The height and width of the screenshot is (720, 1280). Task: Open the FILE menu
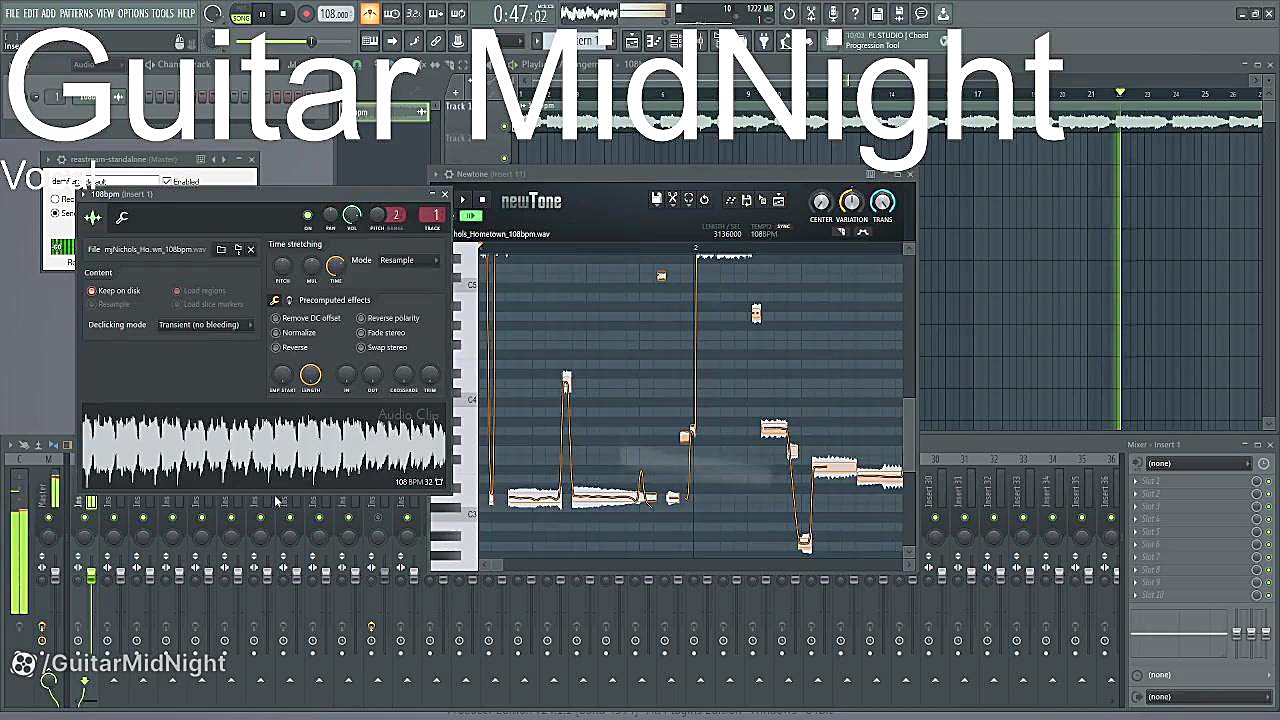click(12, 14)
